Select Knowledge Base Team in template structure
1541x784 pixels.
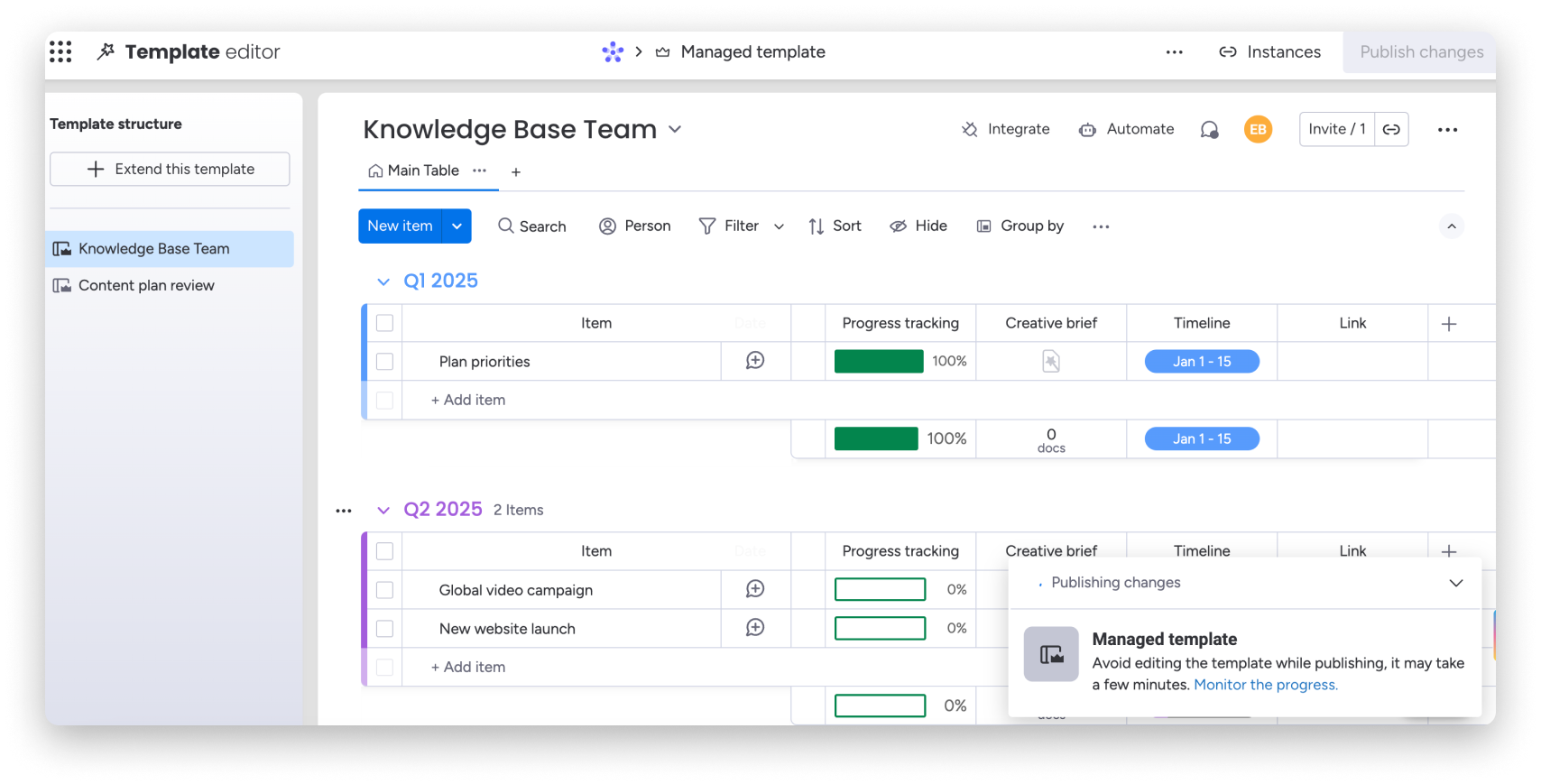(x=170, y=249)
